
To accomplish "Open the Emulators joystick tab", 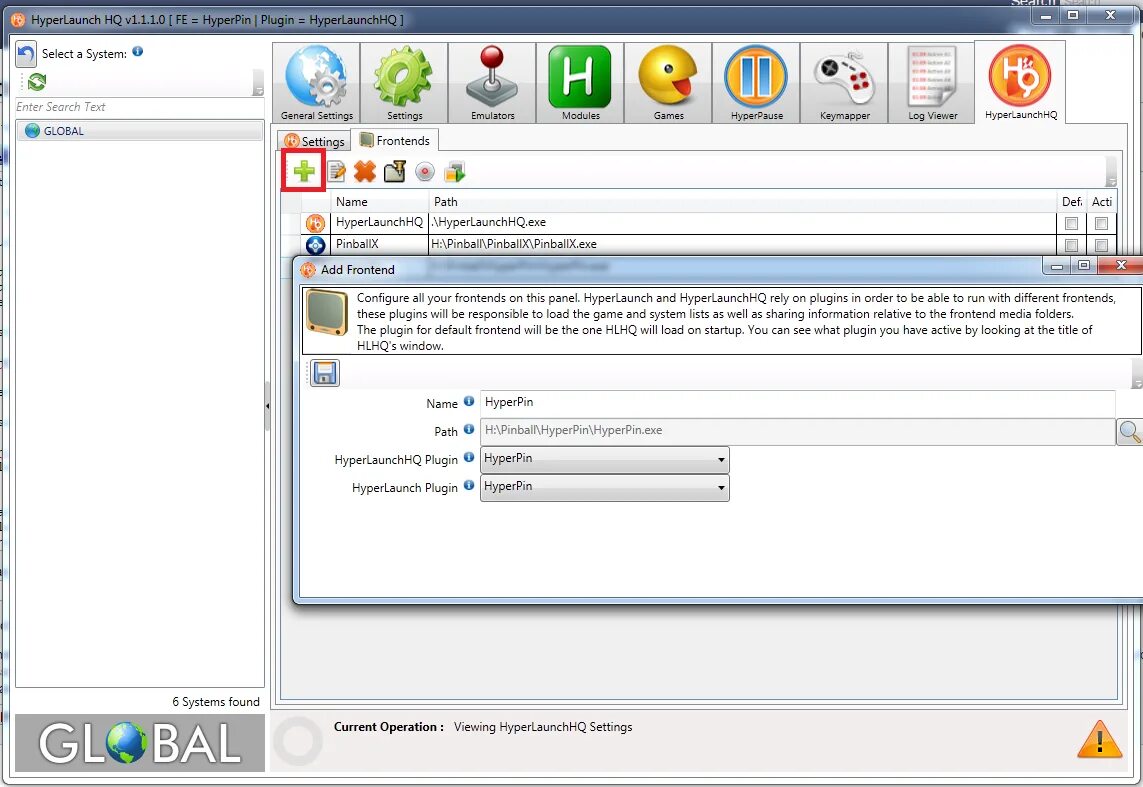I will coord(492,82).
